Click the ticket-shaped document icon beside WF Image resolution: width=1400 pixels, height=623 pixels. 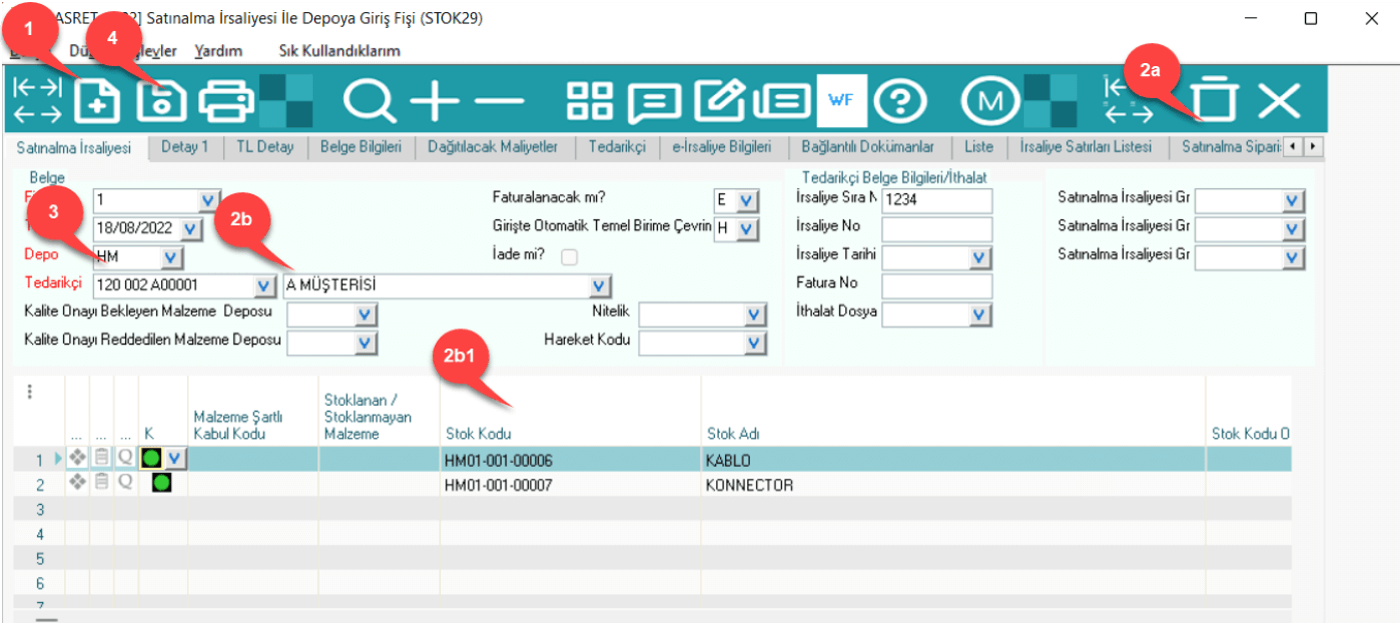[782, 101]
